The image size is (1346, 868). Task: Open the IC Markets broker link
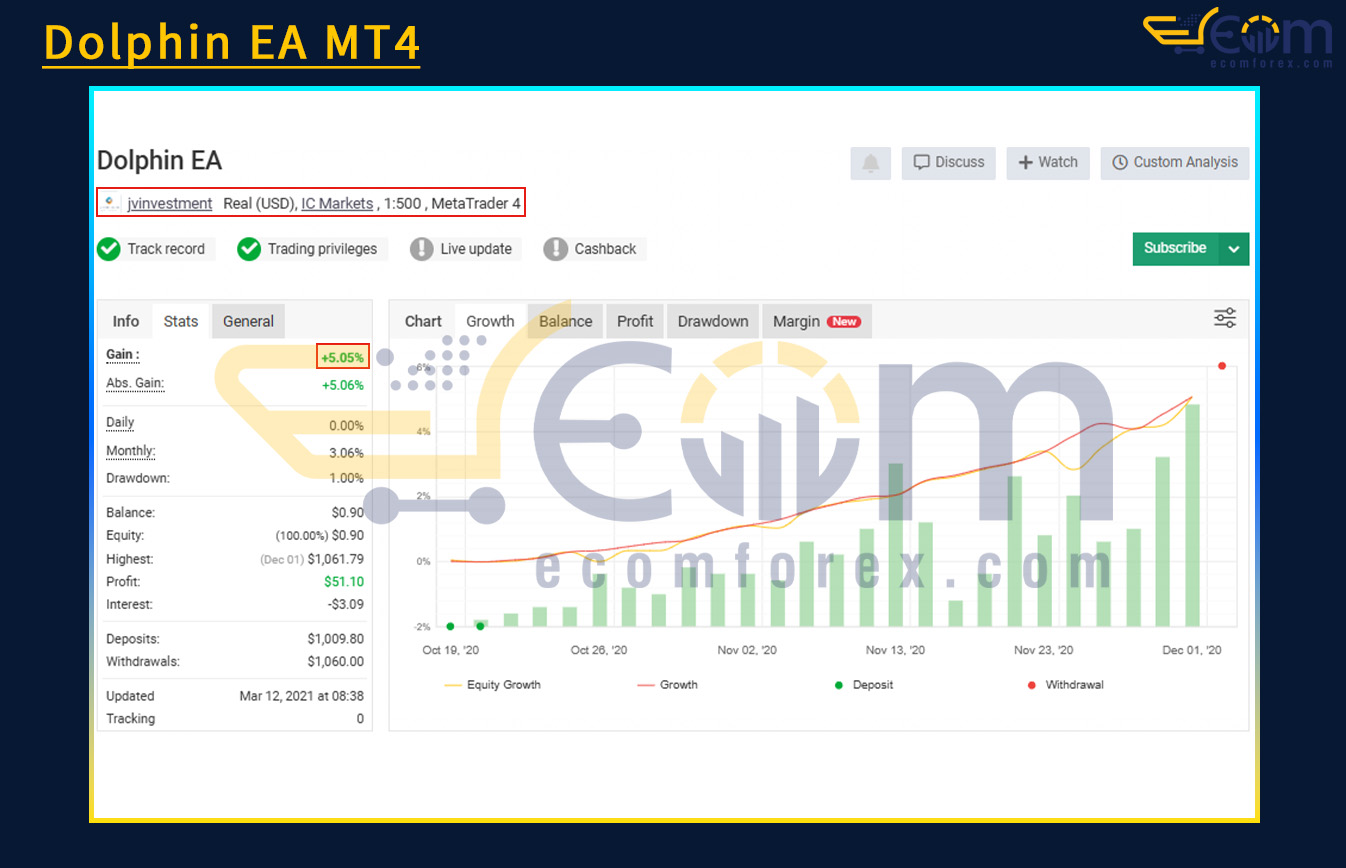337,203
